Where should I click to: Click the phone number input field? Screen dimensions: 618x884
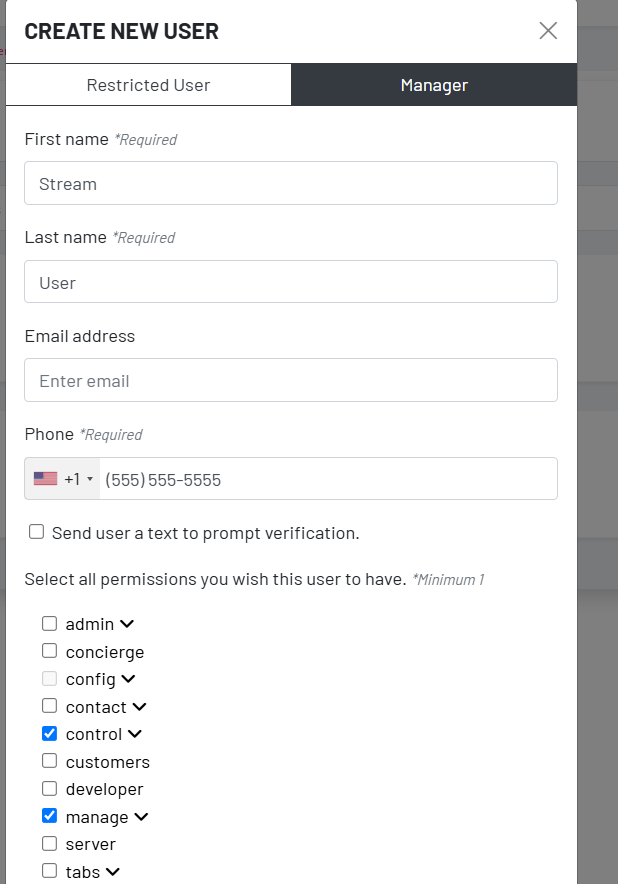pos(330,478)
